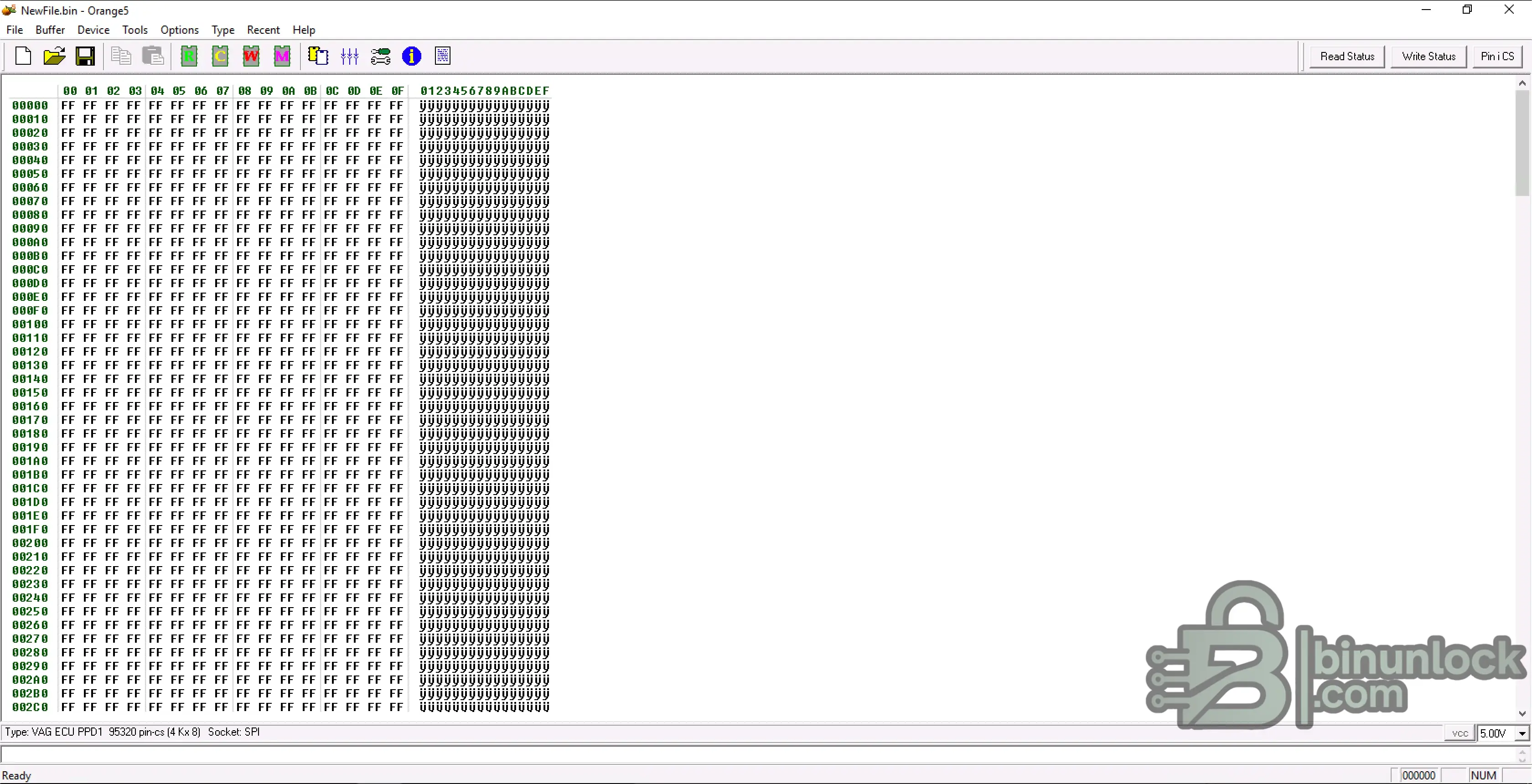
Task: Click row address 00100
Action: [30, 324]
